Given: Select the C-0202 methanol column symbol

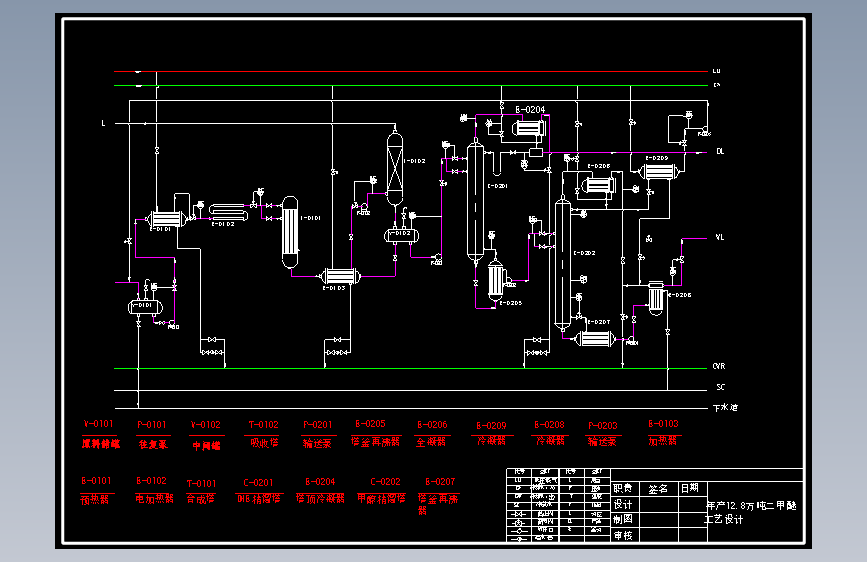Looking at the screenshot, I should [563, 264].
